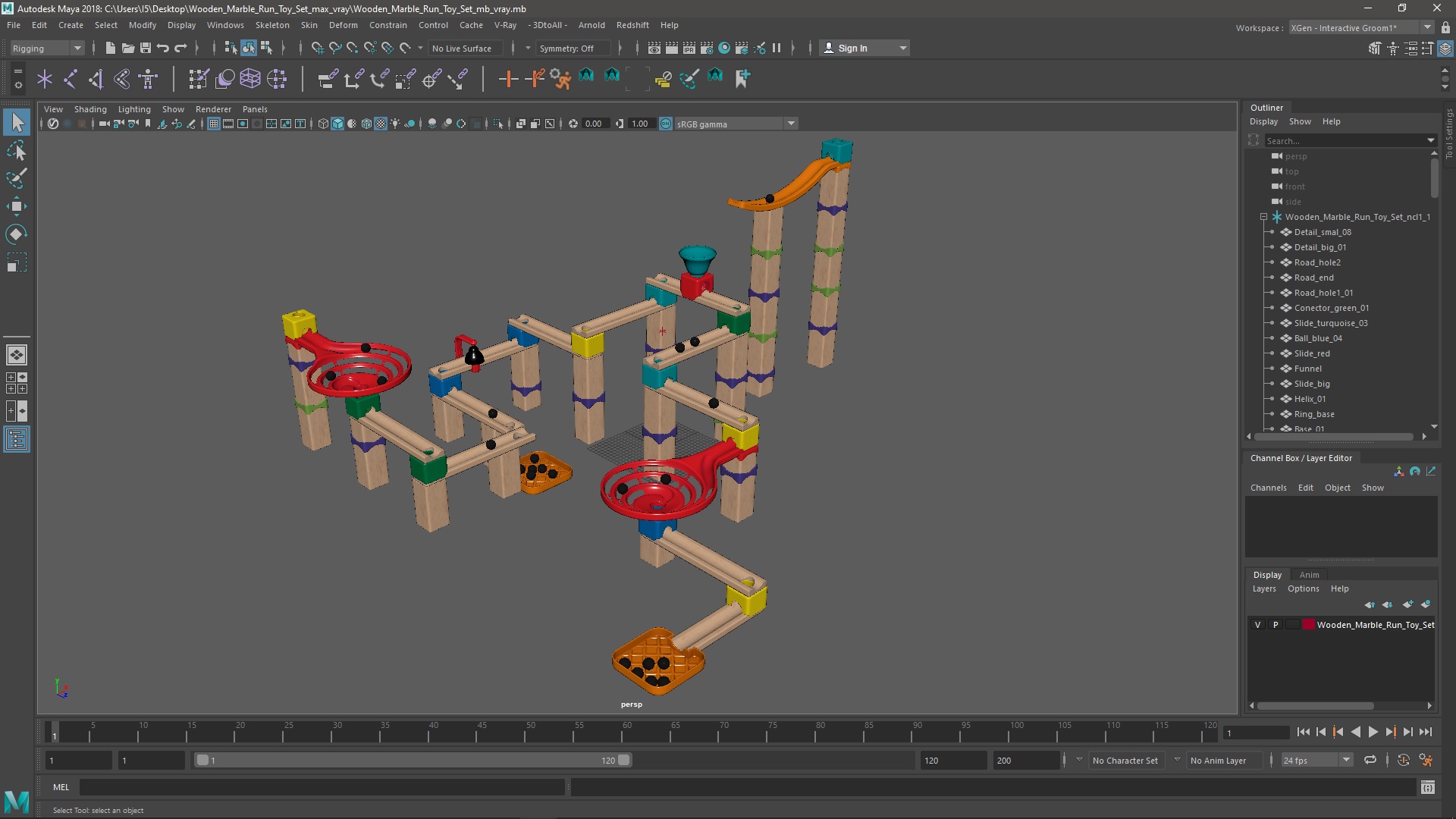
Task: Select the Scale tool in toolbox
Action: (17, 262)
